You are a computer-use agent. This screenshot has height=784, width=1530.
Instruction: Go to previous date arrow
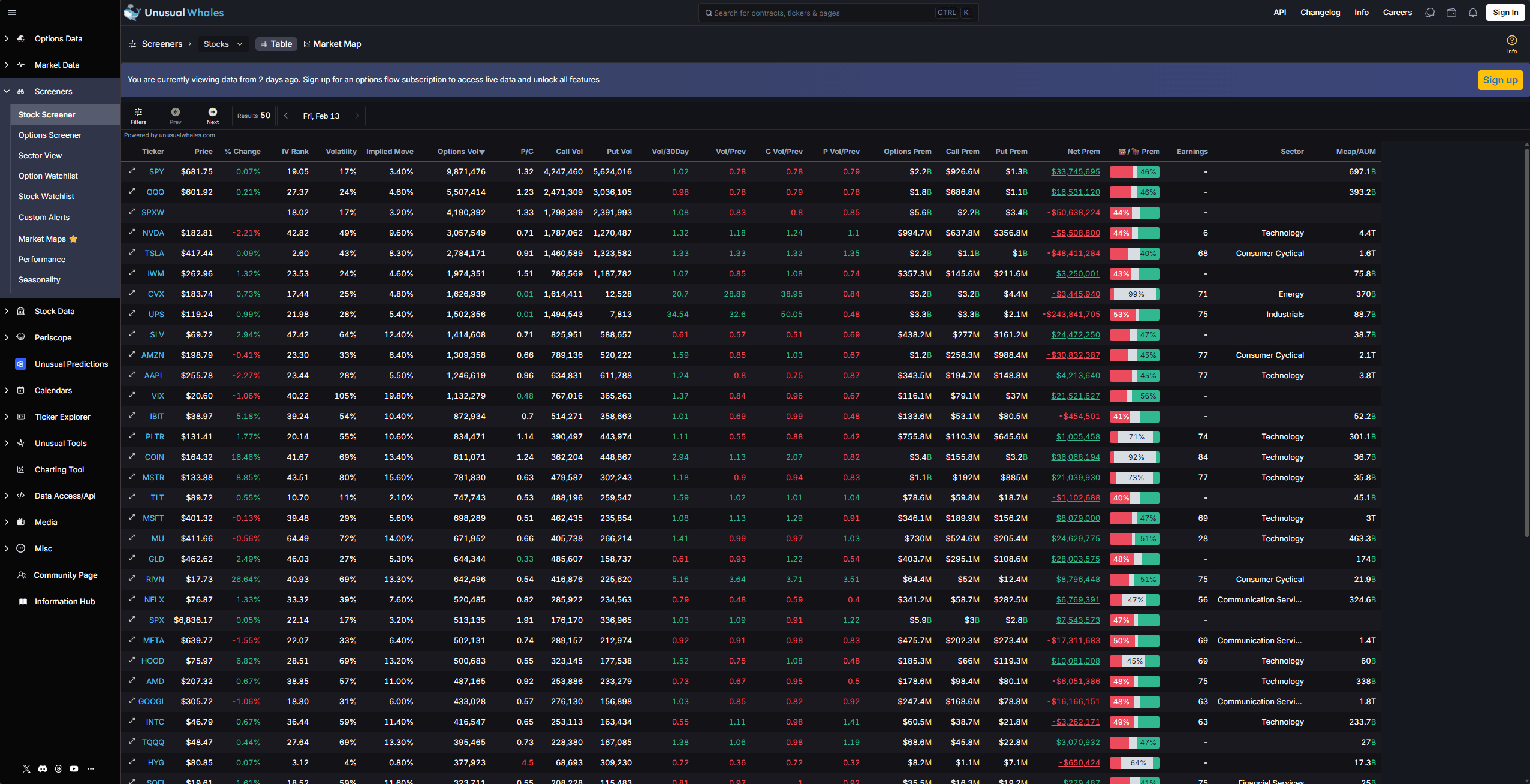tap(286, 116)
